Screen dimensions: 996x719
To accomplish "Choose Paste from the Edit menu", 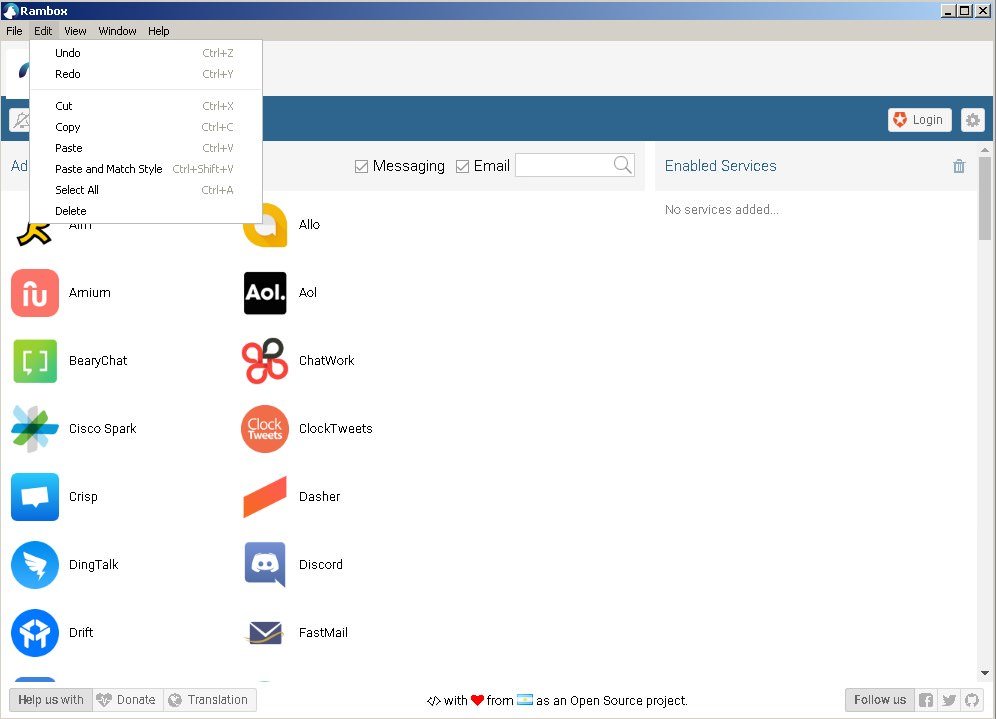I will tap(146, 148).
